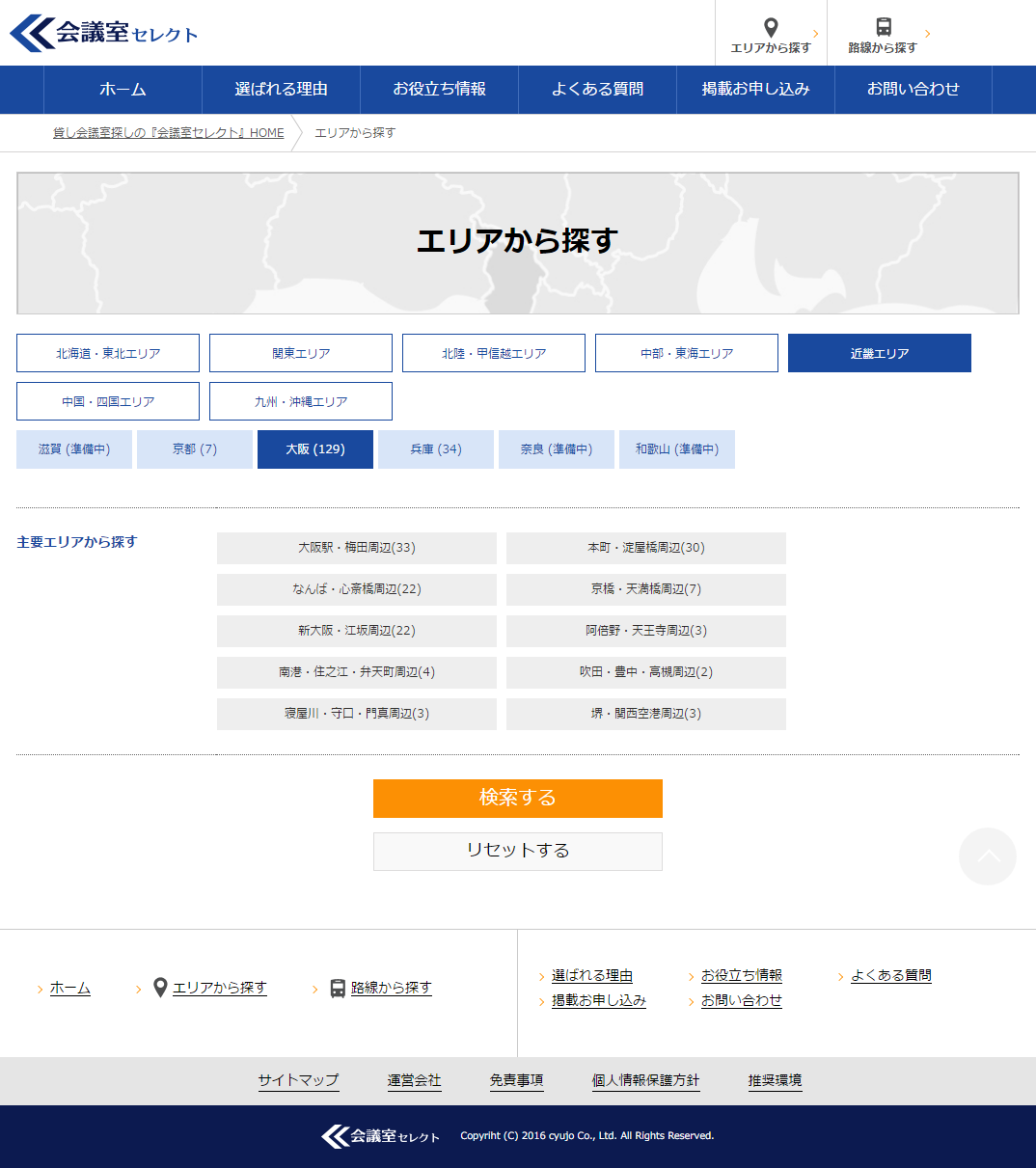Image resolution: width=1036 pixels, height=1168 pixels.
Task: Choose 京都 (7) prefecture tab
Action: (x=195, y=449)
